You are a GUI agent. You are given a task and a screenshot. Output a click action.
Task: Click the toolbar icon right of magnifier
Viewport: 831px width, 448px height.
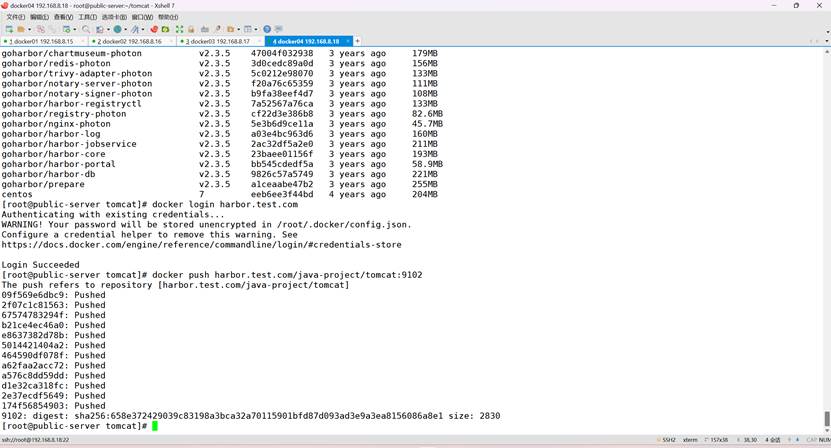(x=100, y=29)
